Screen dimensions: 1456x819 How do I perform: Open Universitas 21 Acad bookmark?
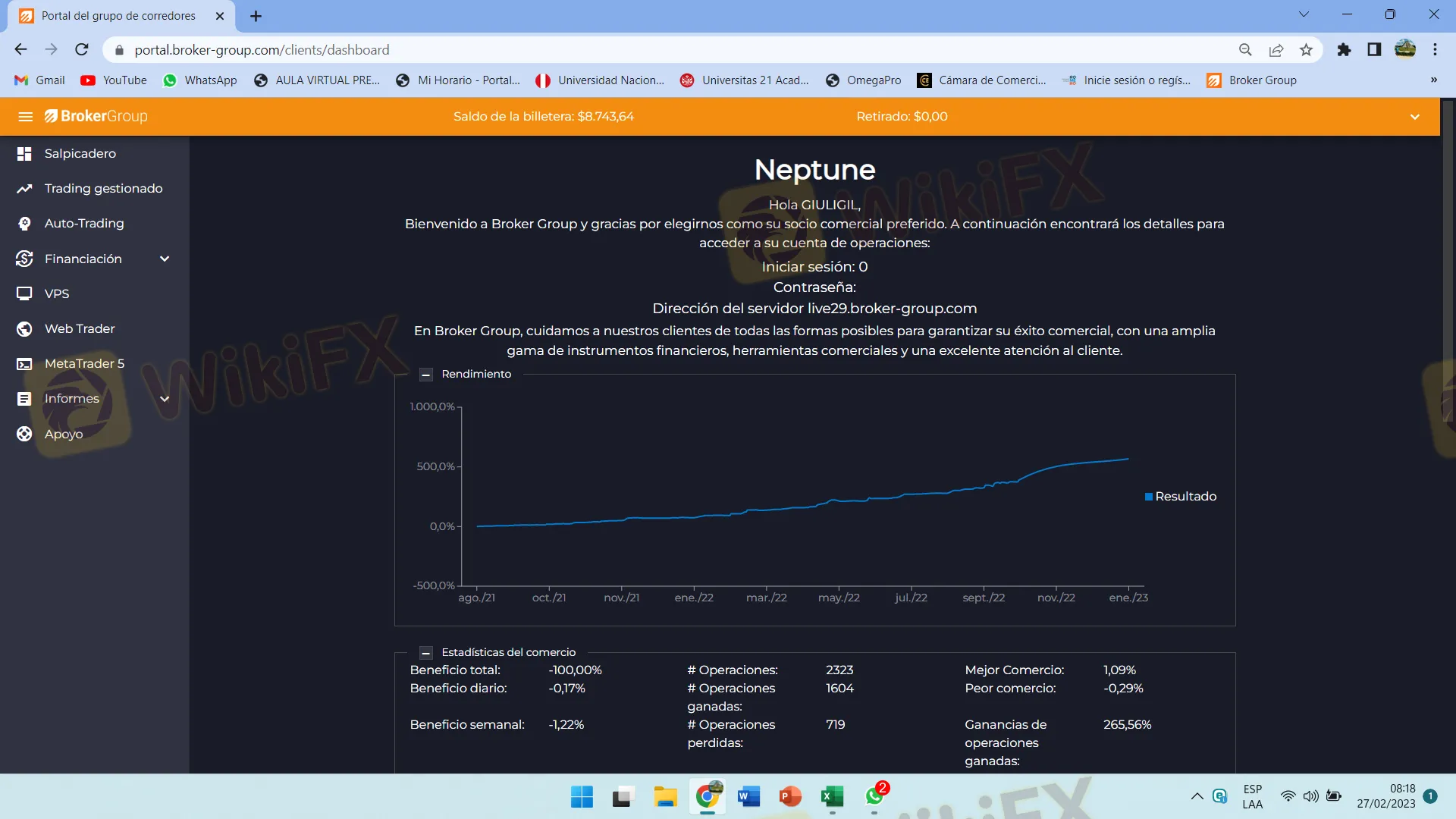745,80
